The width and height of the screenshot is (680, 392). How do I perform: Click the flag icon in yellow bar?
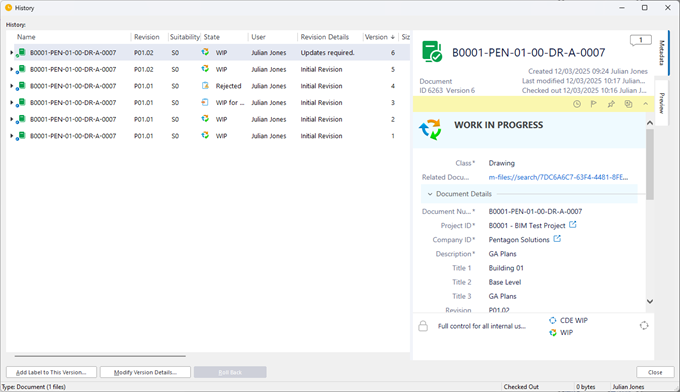pyautogui.click(x=594, y=104)
